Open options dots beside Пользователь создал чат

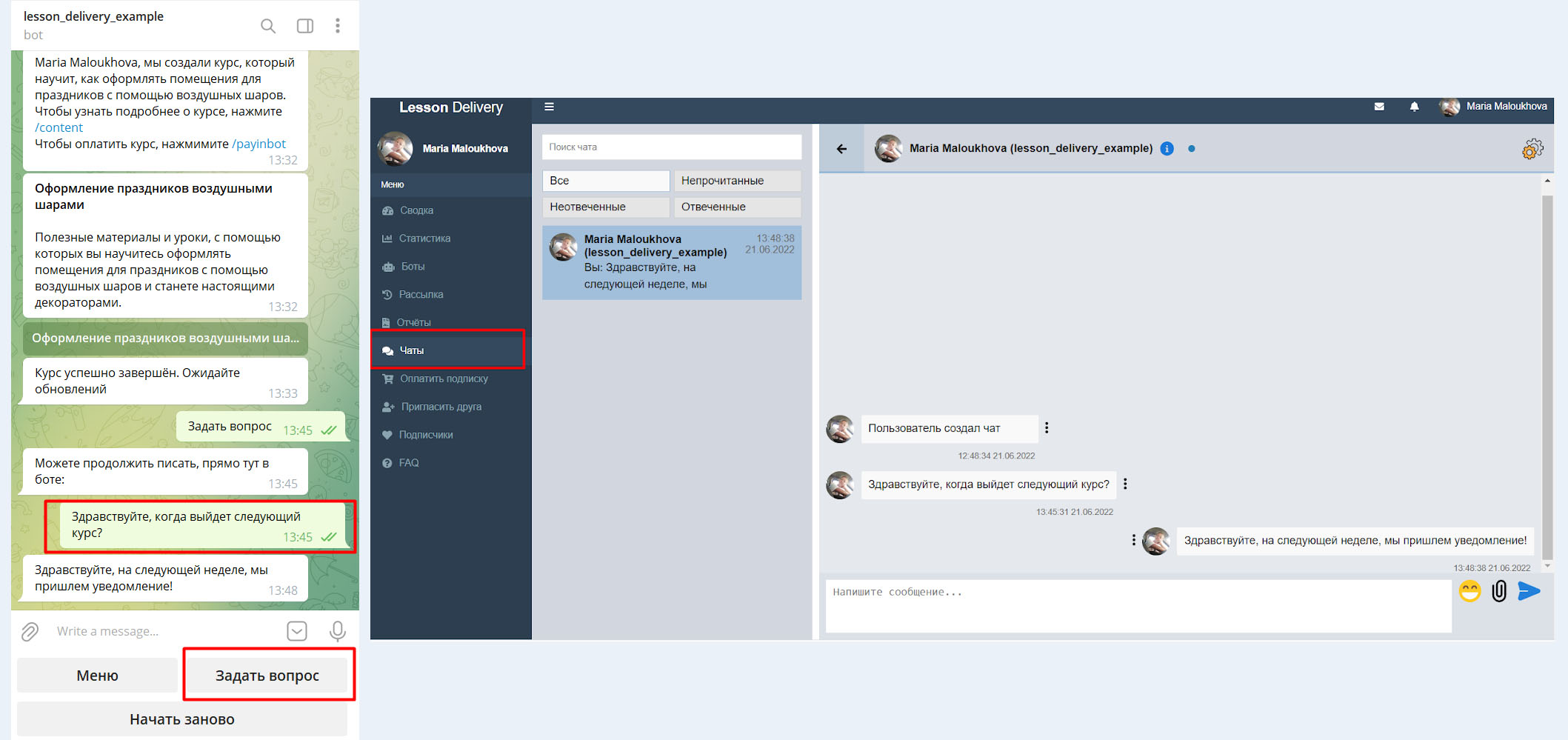(x=1047, y=428)
